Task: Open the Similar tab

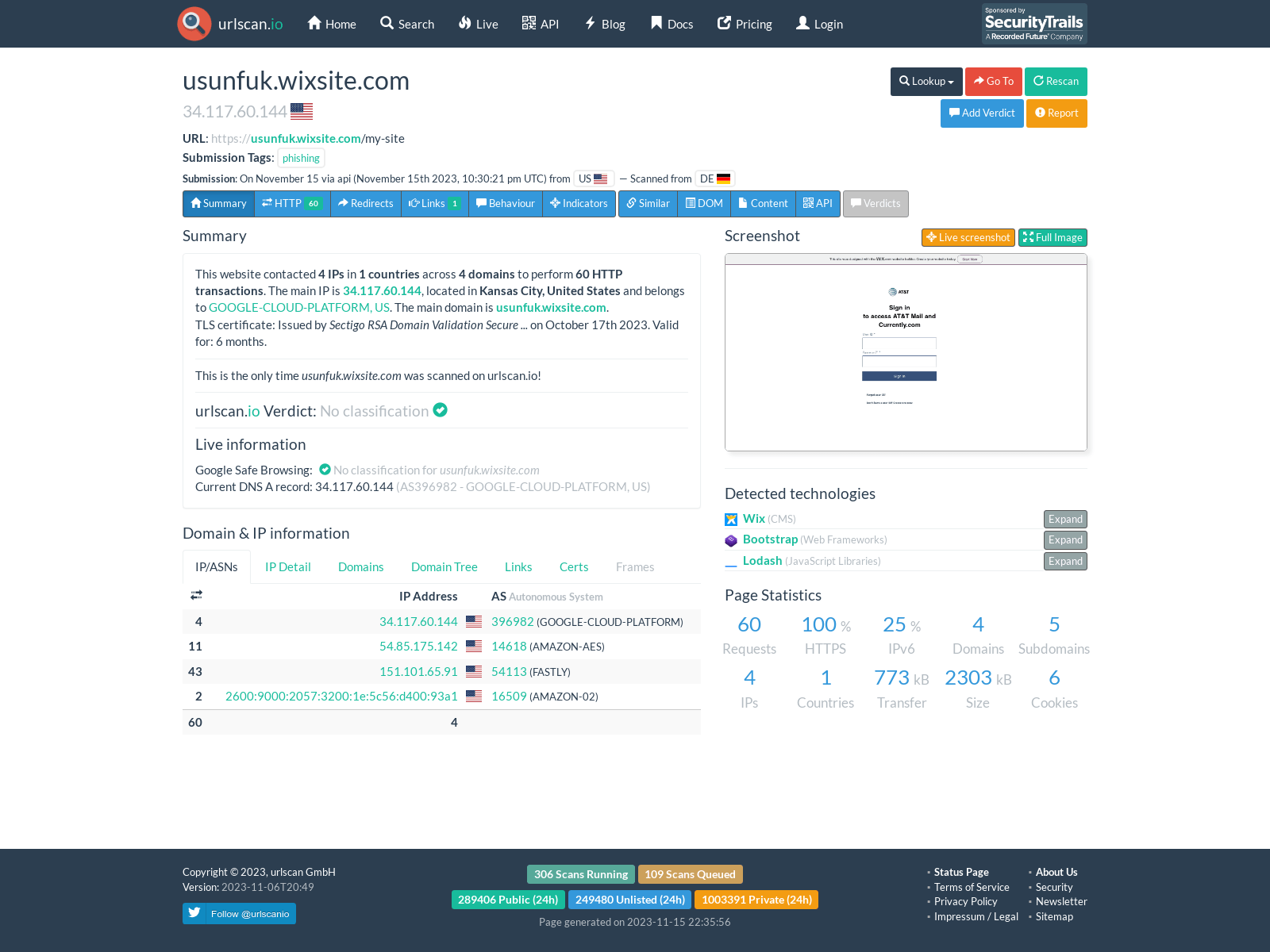Action: tap(648, 204)
